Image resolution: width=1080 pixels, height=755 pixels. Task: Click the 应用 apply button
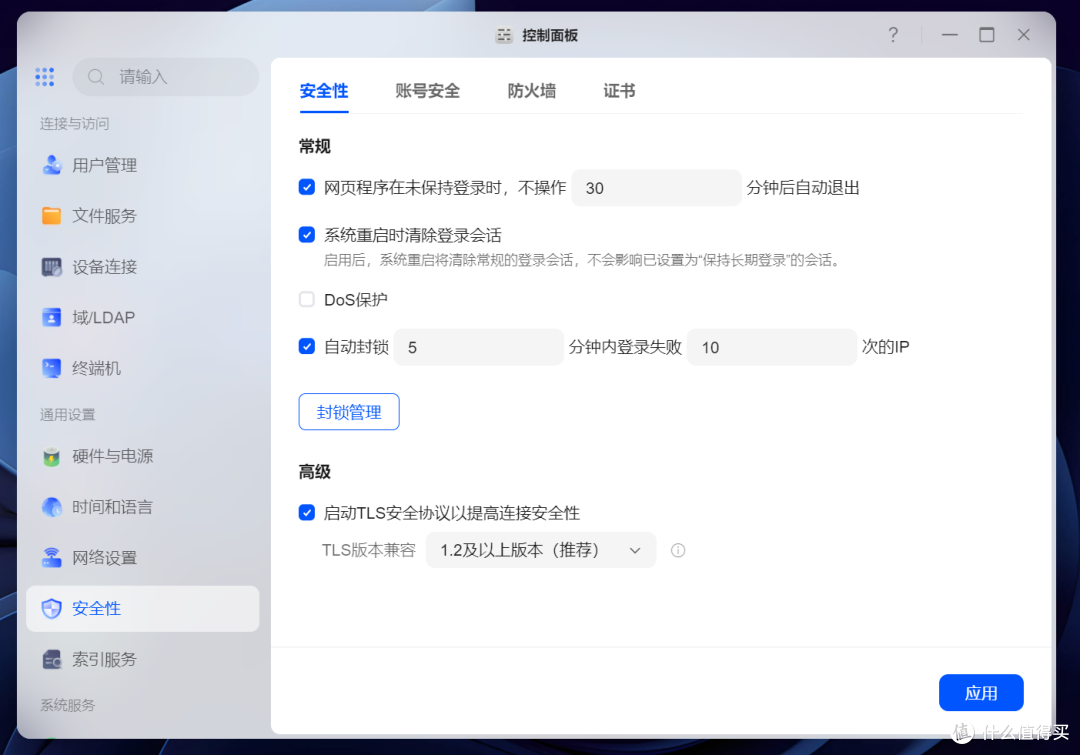coord(981,693)
